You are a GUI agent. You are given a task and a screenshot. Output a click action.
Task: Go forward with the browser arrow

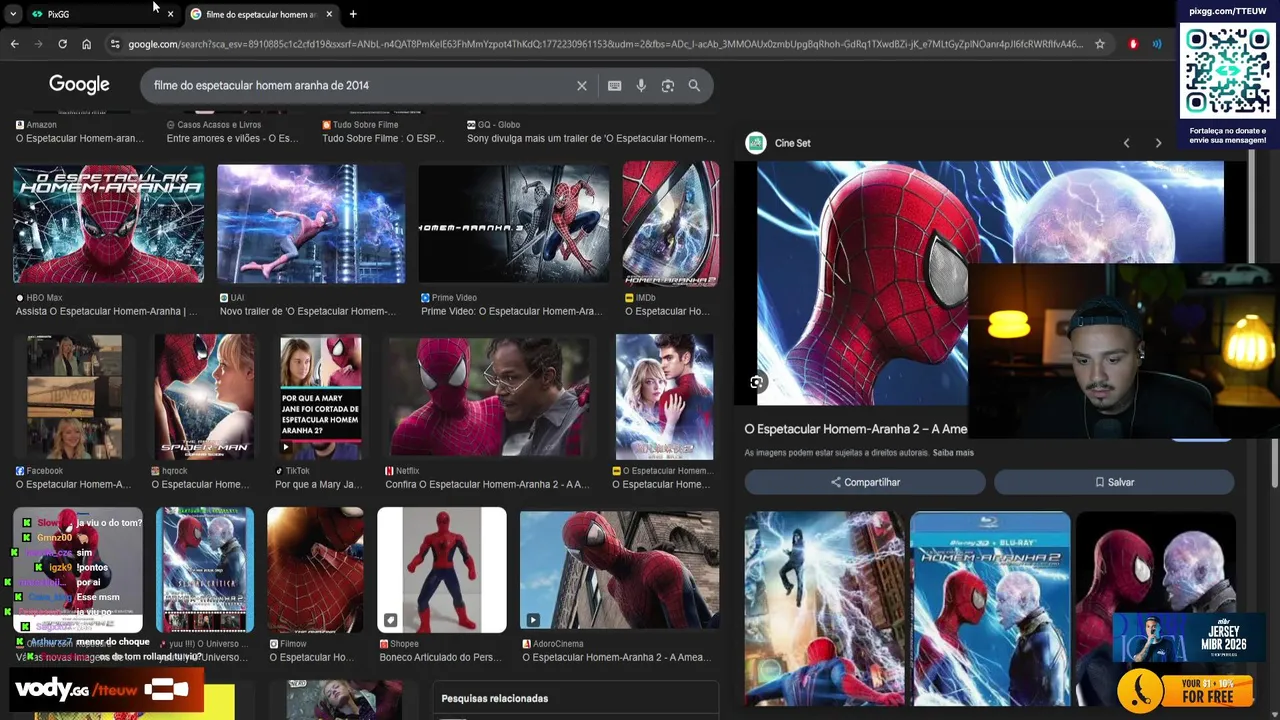tap(38, 44)
